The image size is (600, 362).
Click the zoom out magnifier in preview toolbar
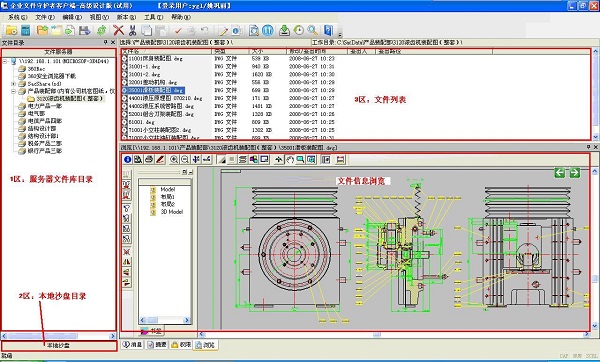point(185,160)
